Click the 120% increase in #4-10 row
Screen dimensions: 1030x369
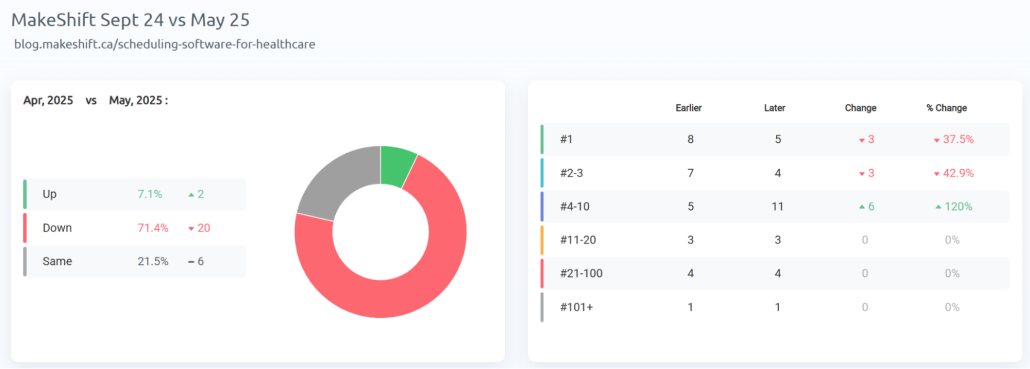(x=953, y=207)
